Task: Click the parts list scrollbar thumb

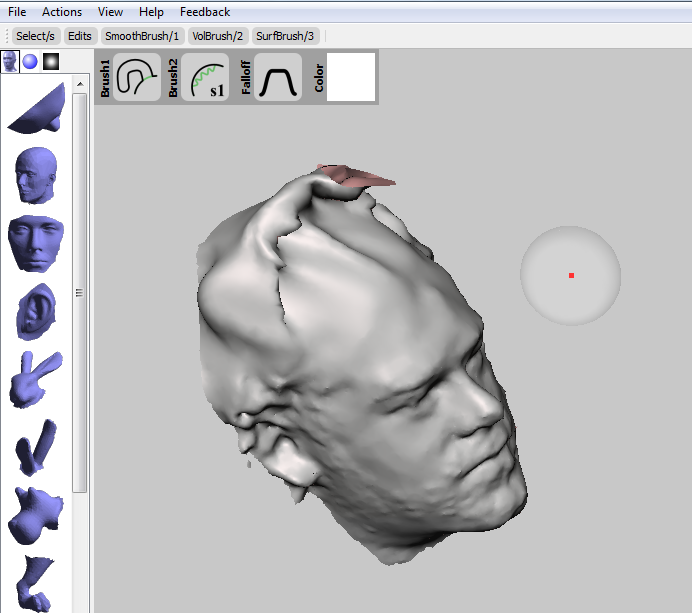Action: [79, 292]
